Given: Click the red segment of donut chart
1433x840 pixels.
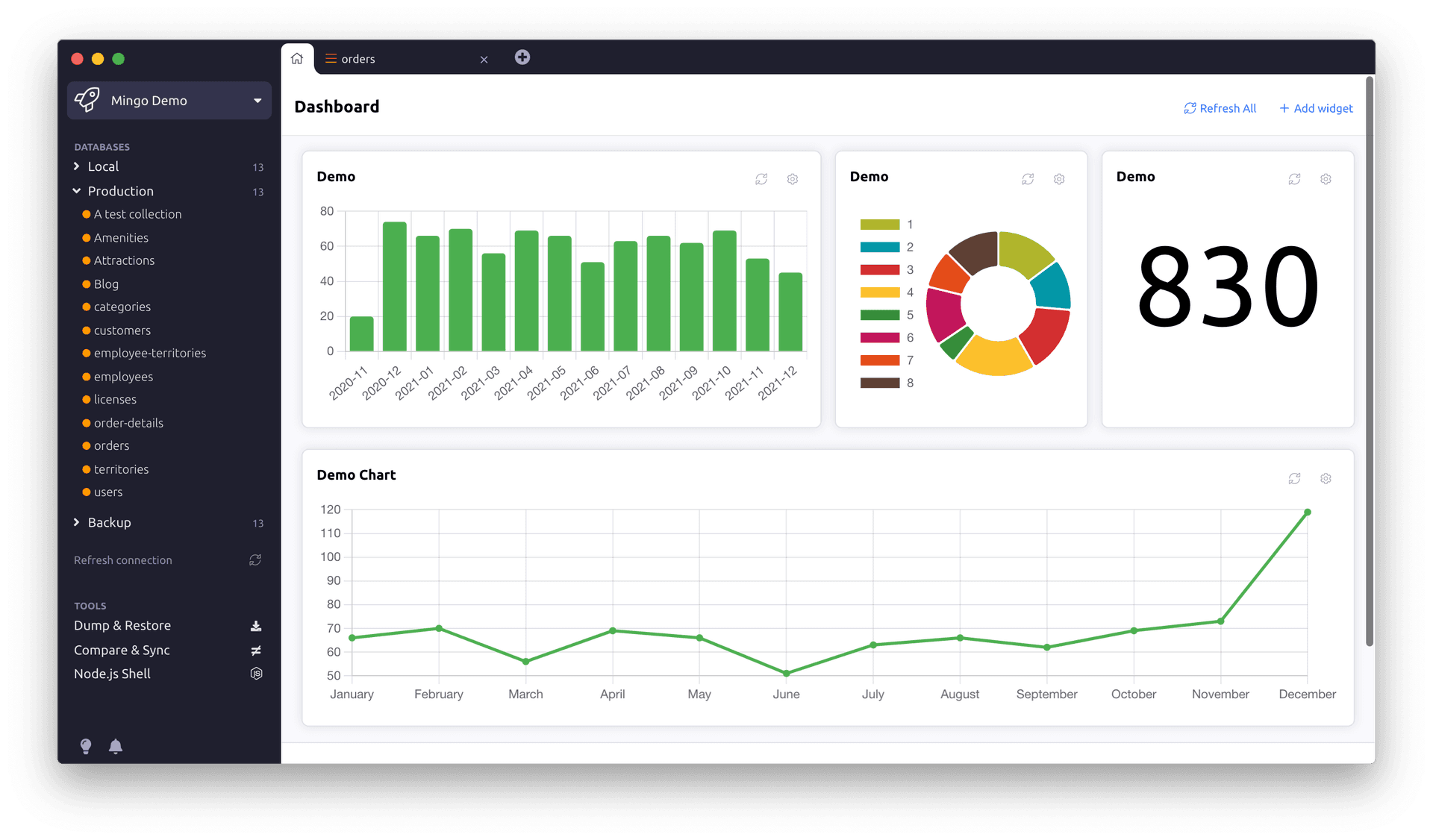Looking at the screenshot, I should [x=1046, y=334].
